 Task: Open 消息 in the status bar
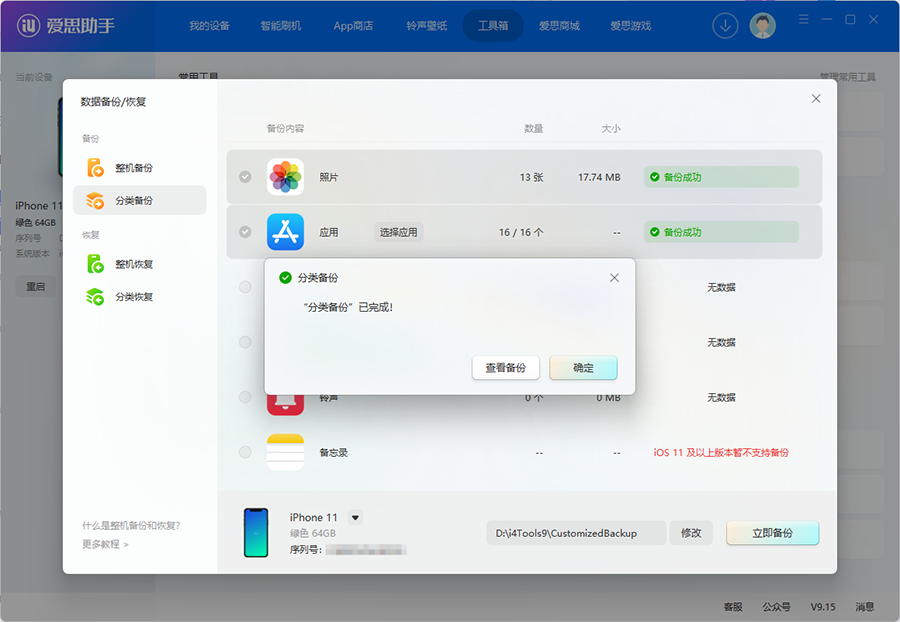[x=864, y=607]
